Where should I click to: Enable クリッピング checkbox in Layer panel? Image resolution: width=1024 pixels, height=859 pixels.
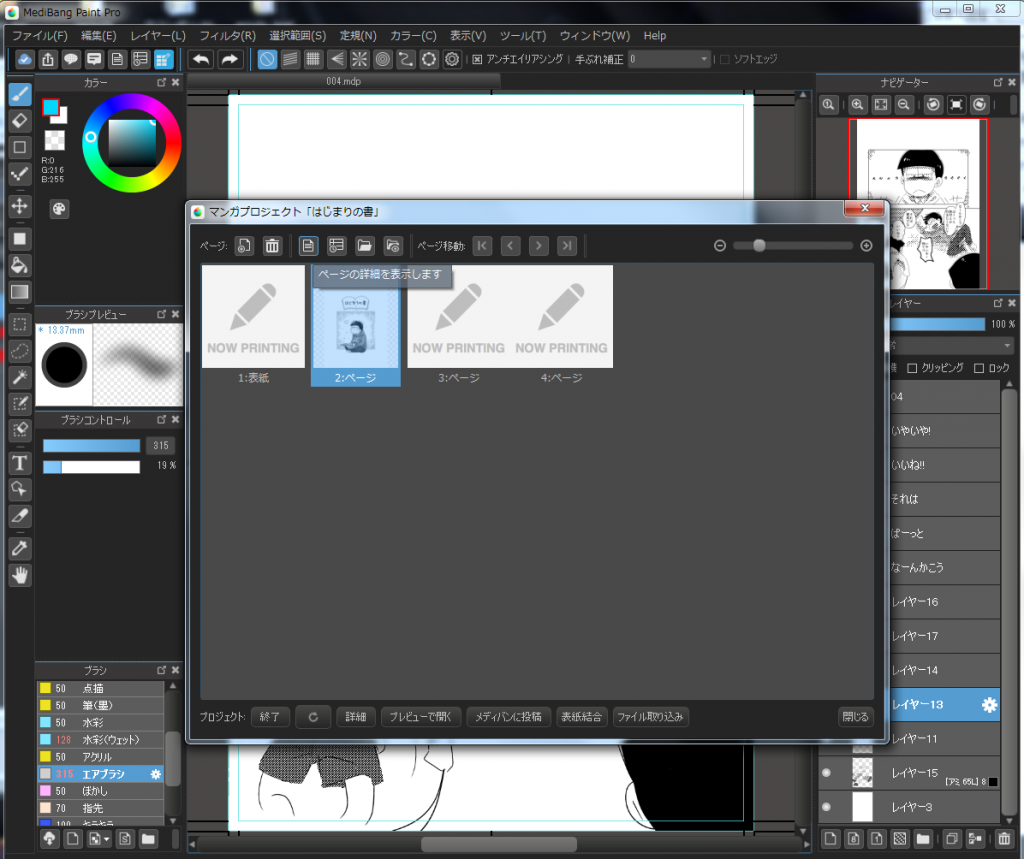point(912,368)
